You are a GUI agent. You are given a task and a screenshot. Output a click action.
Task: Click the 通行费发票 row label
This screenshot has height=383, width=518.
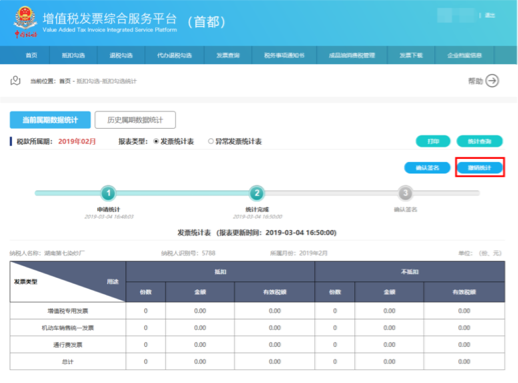pos(68,345)
